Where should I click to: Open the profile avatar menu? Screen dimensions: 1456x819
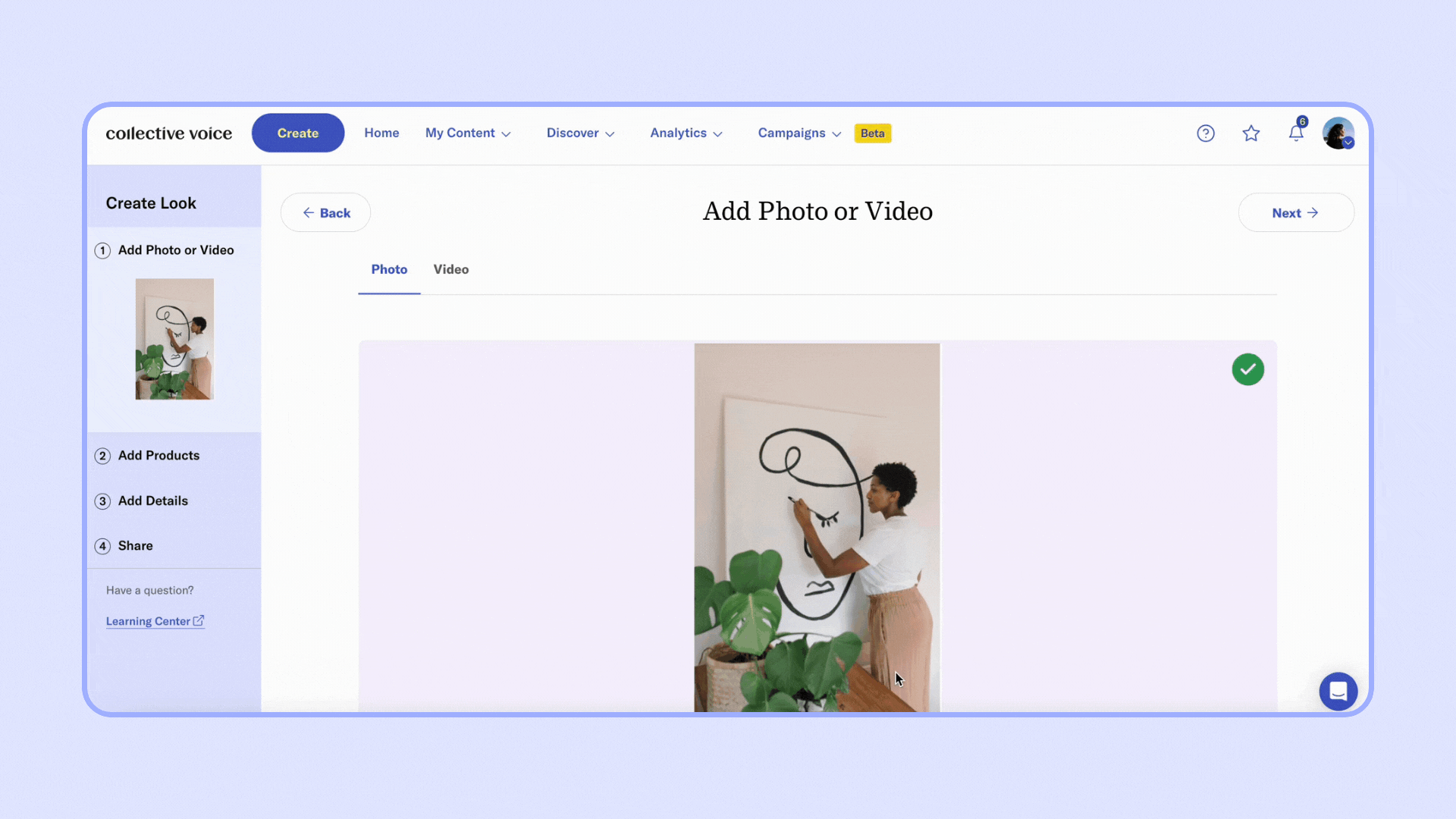[x=1338, y=133]
